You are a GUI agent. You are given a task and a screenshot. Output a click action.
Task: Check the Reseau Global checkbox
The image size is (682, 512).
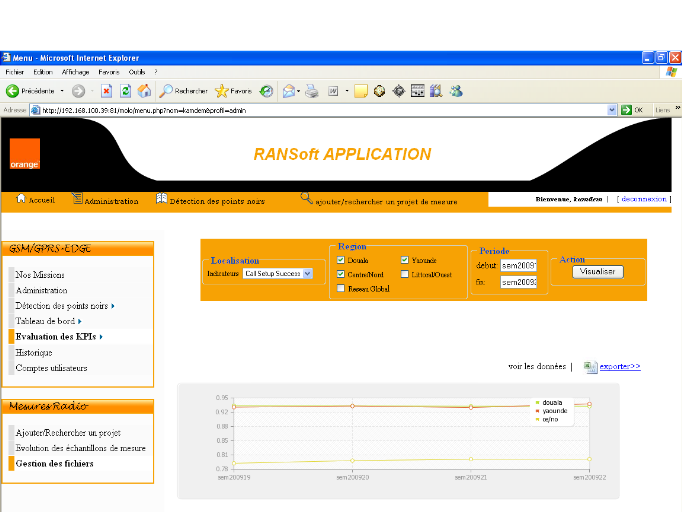[341, 288]
